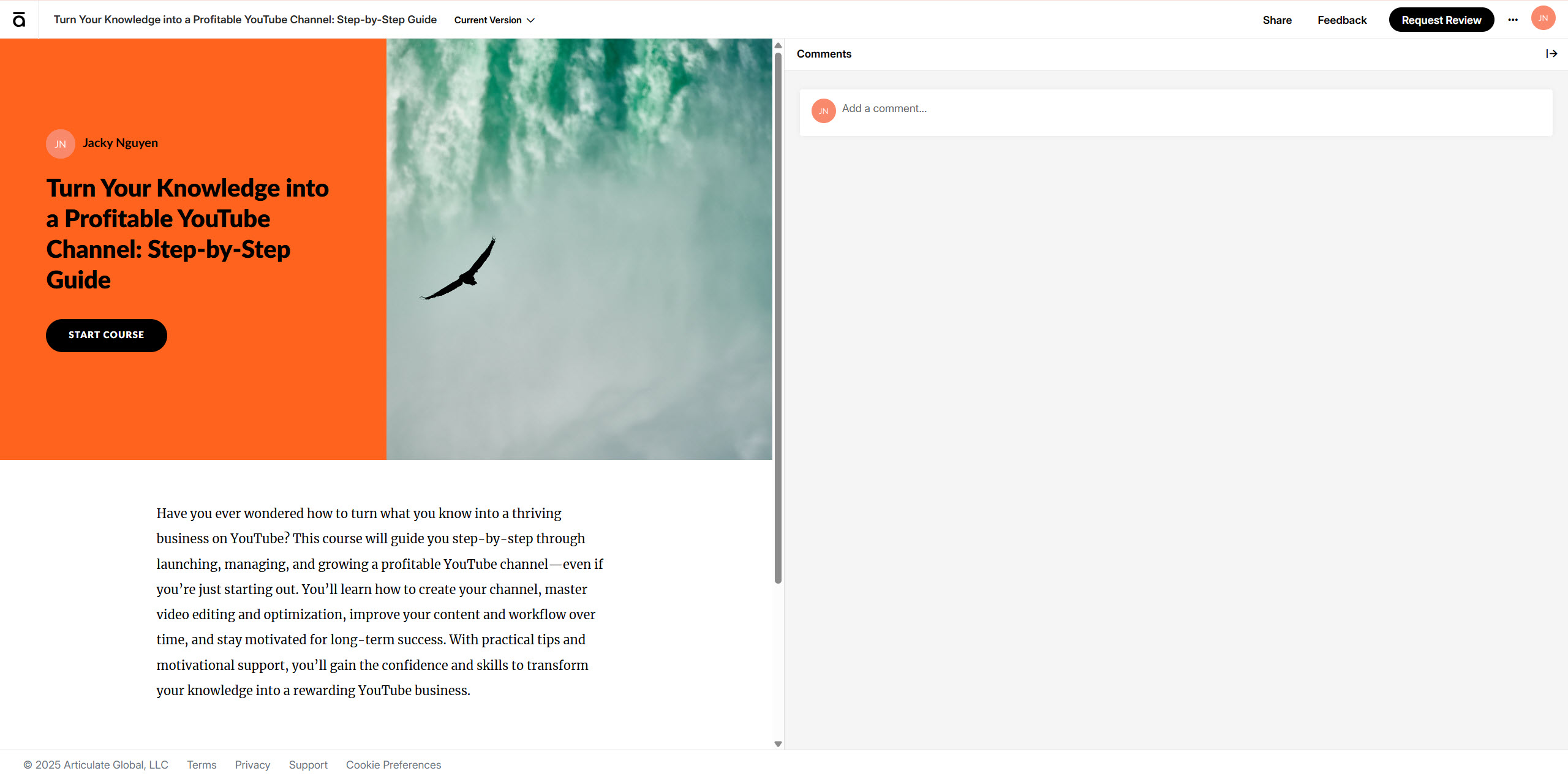The height and width of the screenshot is (779, 1568).
Task: Click the course scrollbar up arrow
Action: (778, 45)
